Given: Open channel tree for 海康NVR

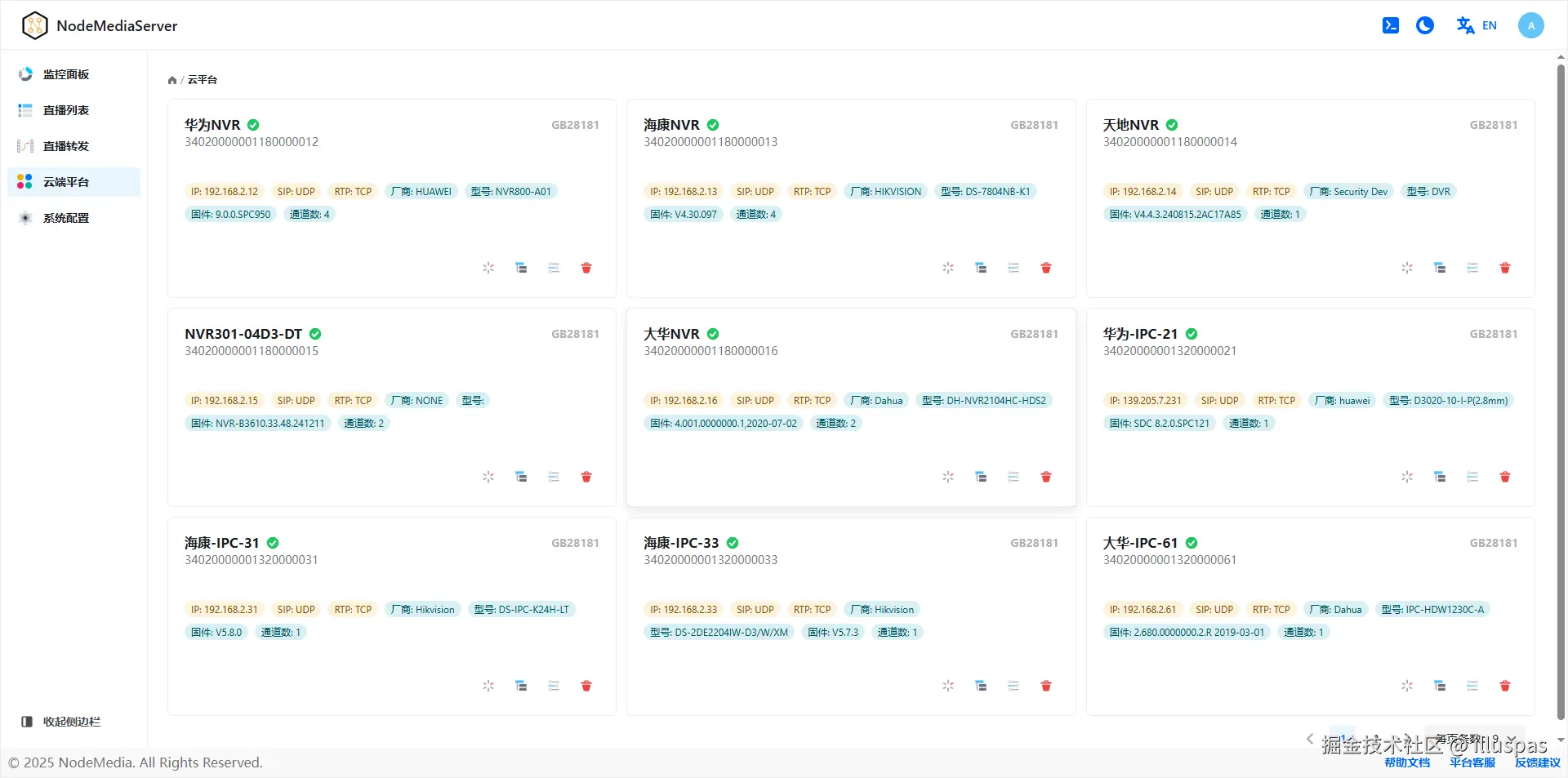Looking at the screenshot, I should click(x=981, y=268).
